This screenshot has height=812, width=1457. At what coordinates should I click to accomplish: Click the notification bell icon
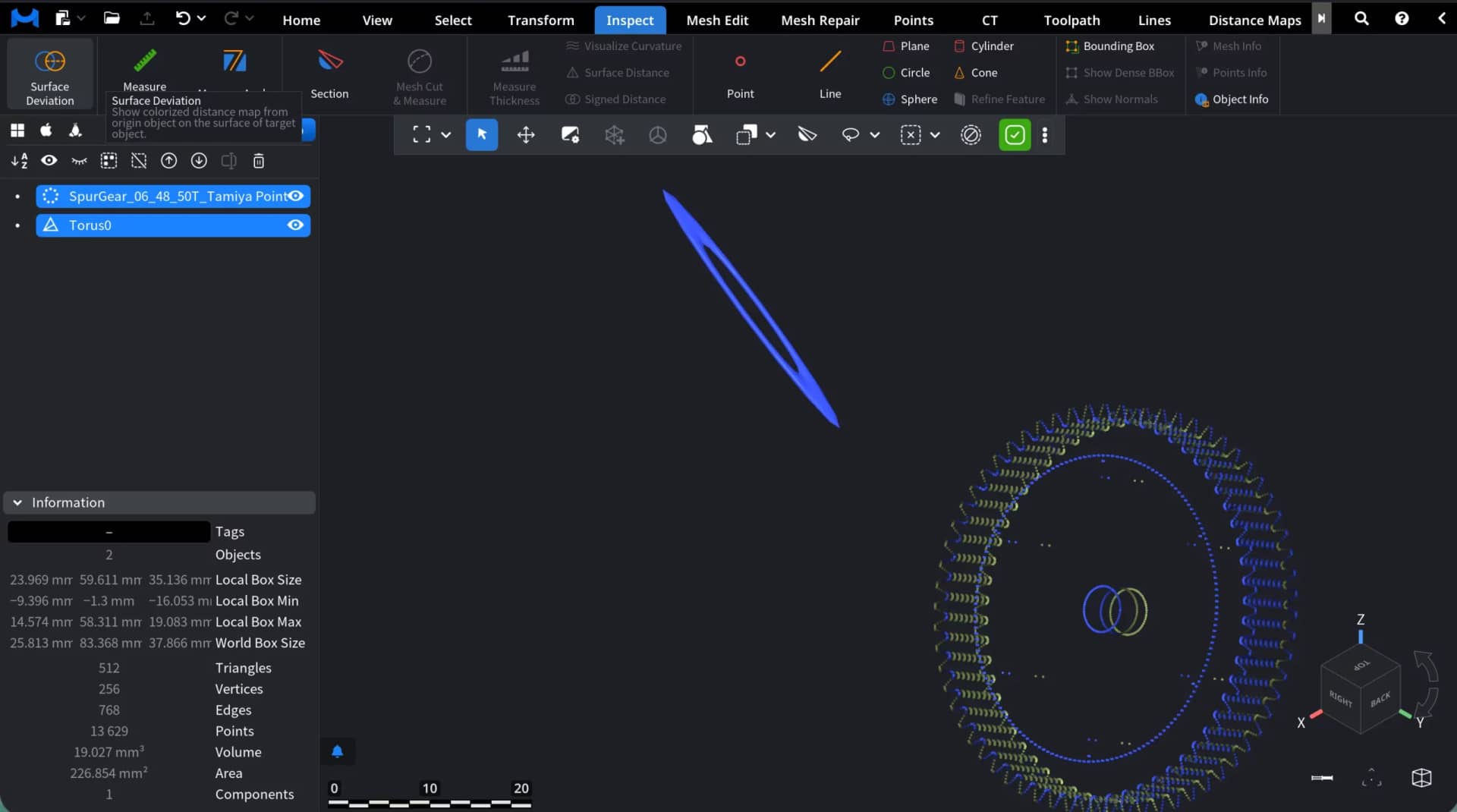tap(338, 751)
